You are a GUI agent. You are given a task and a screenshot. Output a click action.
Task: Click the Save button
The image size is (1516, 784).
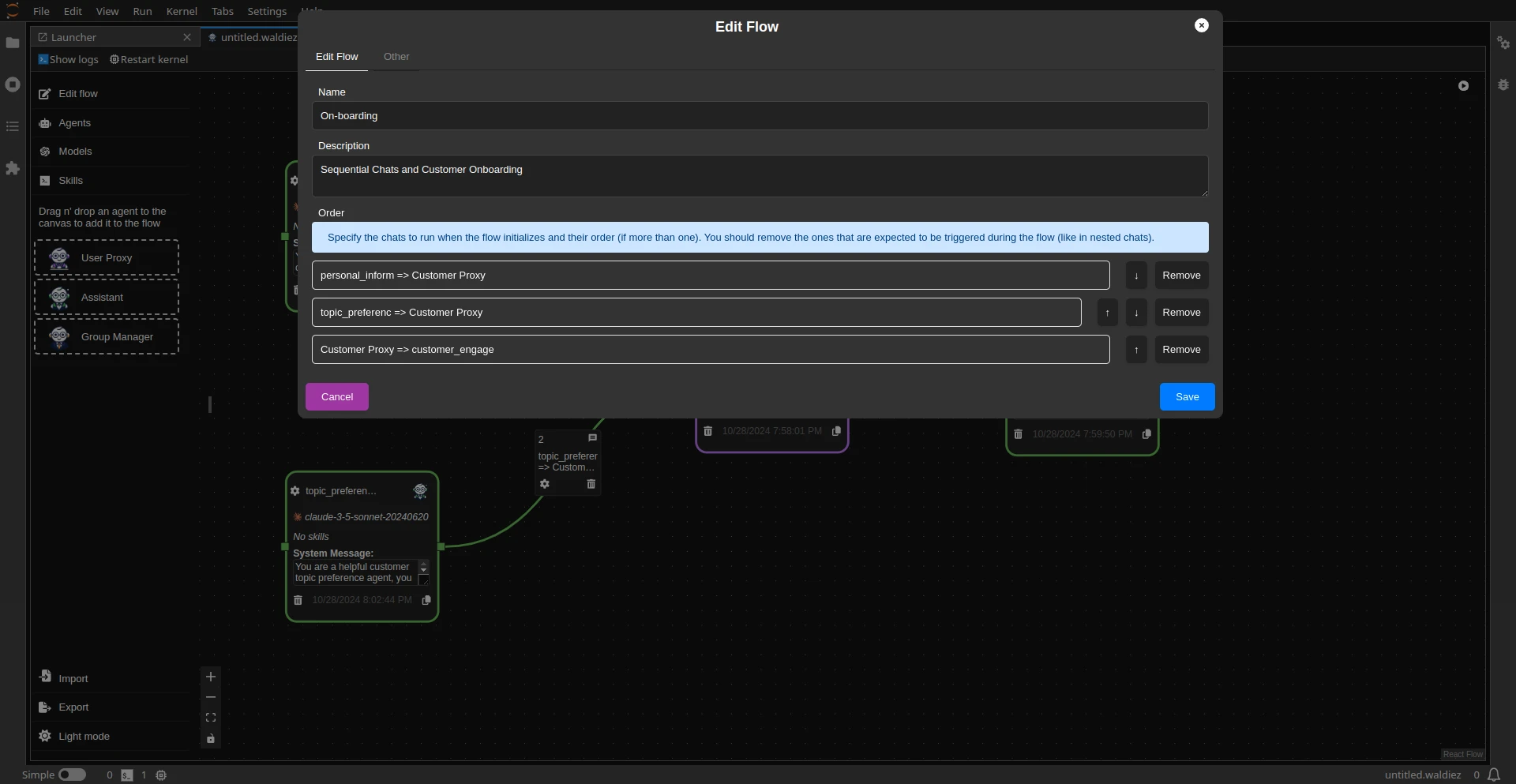(1187, 397)
